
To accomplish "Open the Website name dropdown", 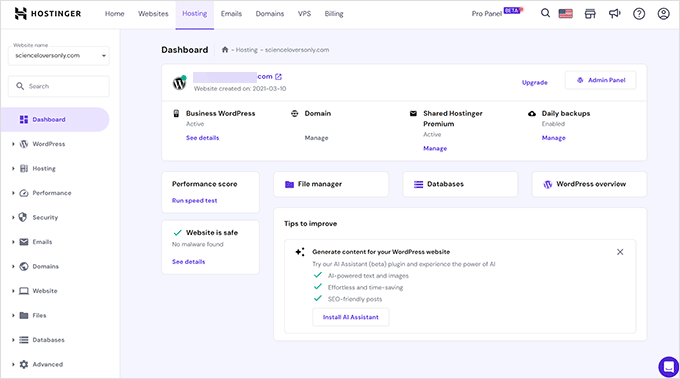I will click(59, 56).
